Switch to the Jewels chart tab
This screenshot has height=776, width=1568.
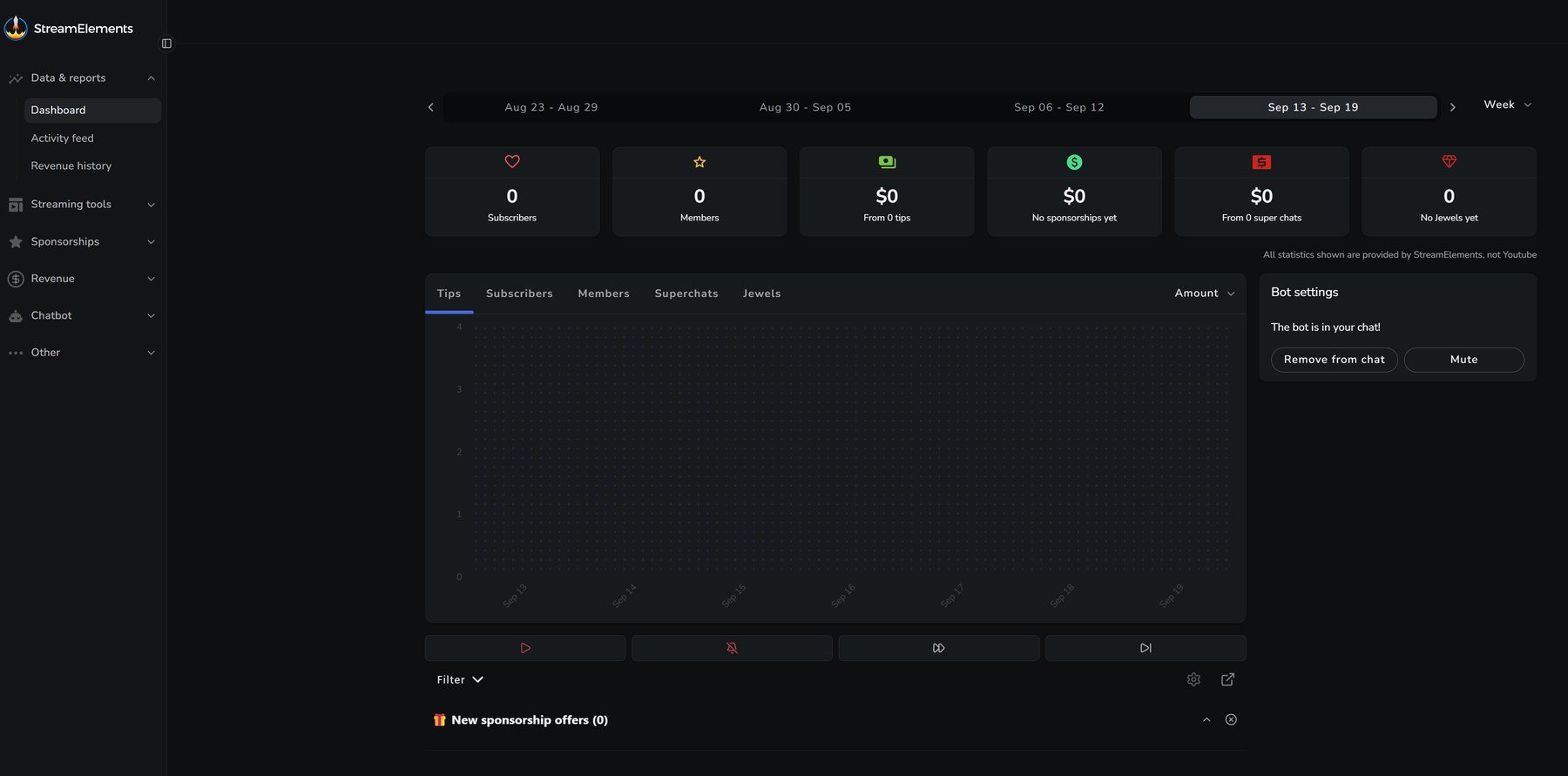[761, 294]
